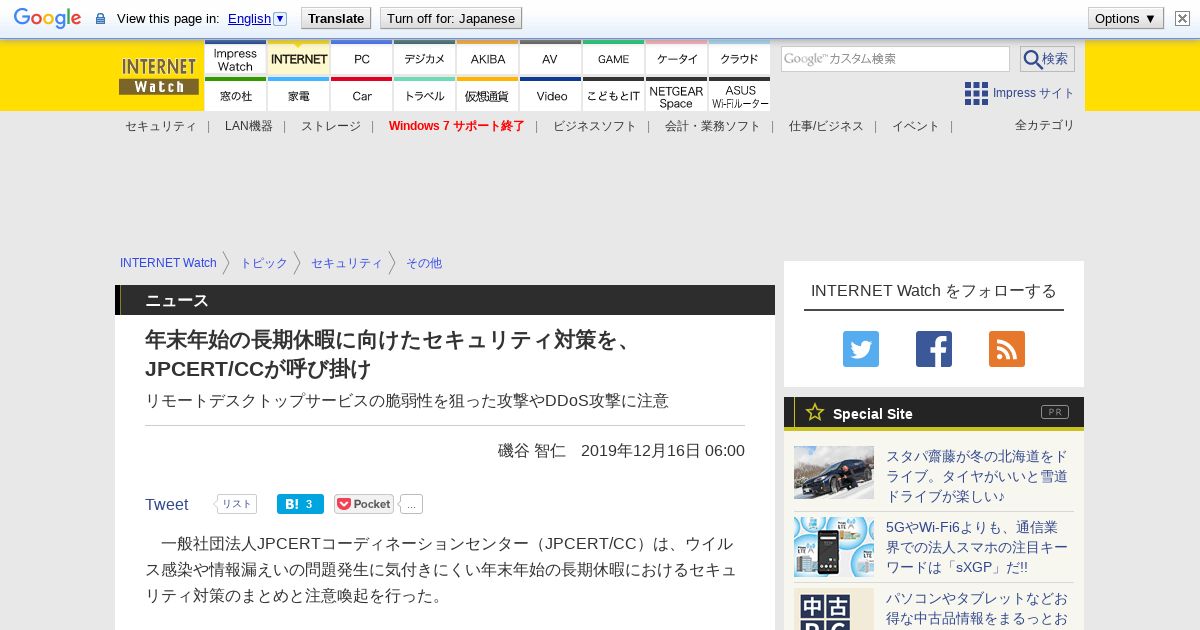Open the sXGP smartphone thumbnail
This screenshot has width=1200, height=630.
834,547
